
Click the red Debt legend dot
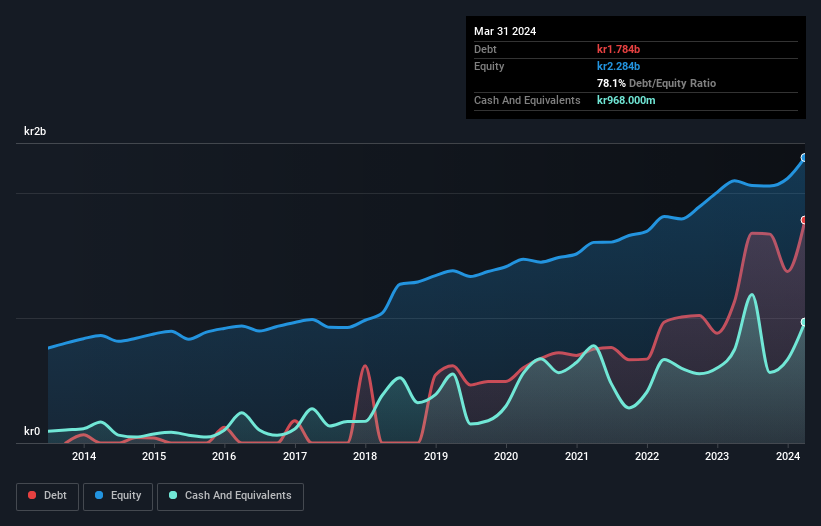coord(32,495)
